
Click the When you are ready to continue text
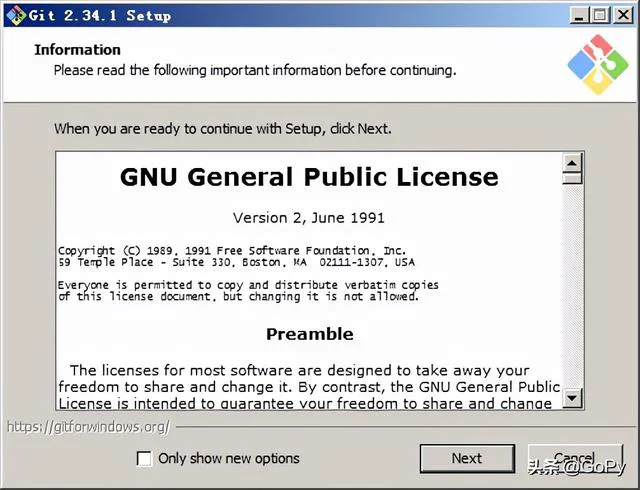222,129
